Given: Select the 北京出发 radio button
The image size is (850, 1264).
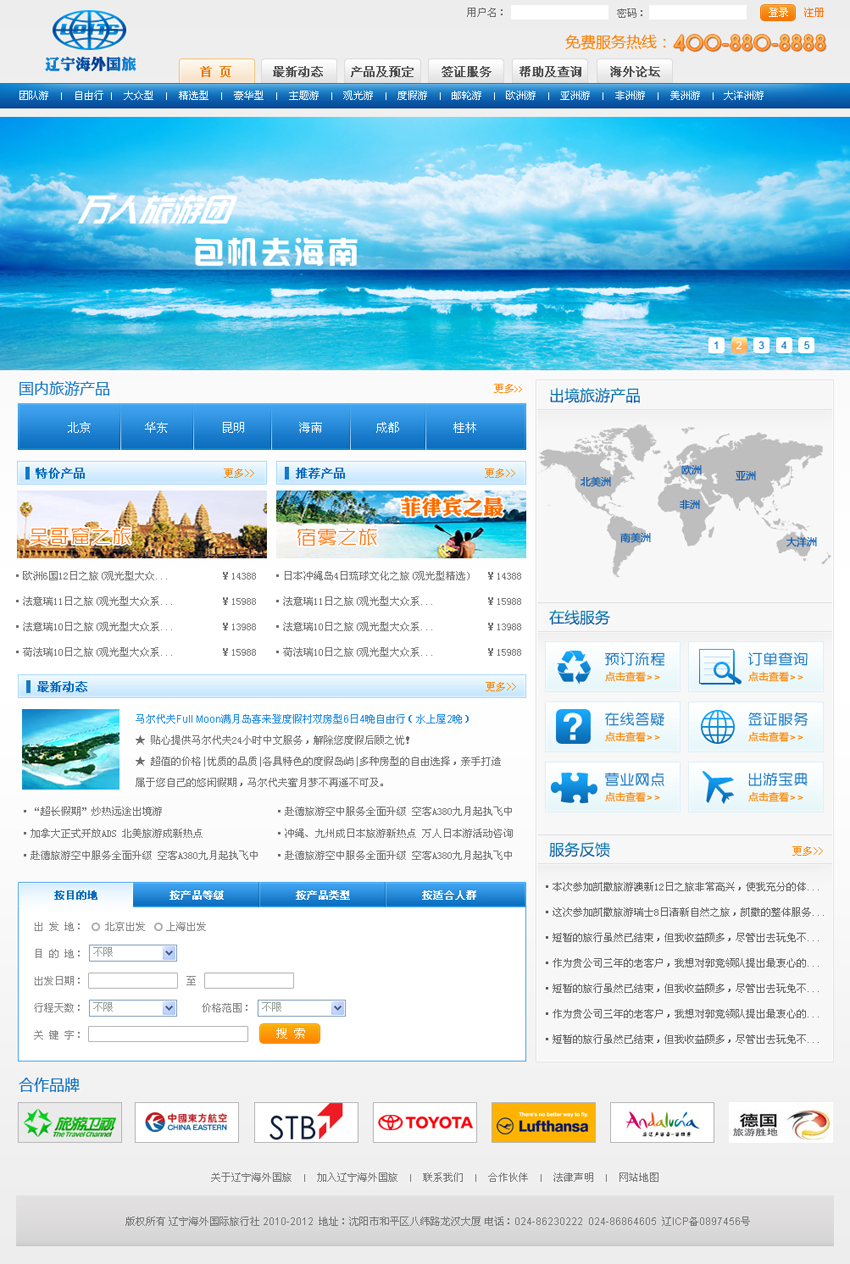Looking at the screenshot, I should click(96, 927).
